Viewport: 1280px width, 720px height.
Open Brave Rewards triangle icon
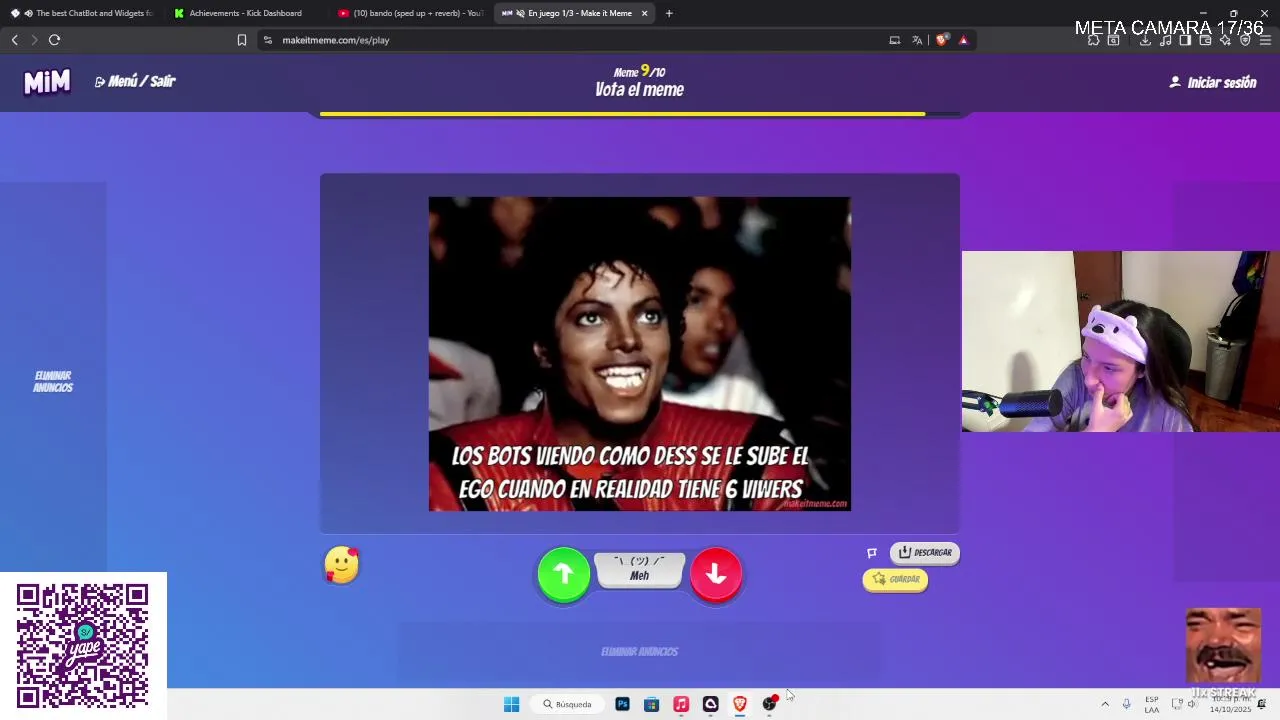click(963, 40)
